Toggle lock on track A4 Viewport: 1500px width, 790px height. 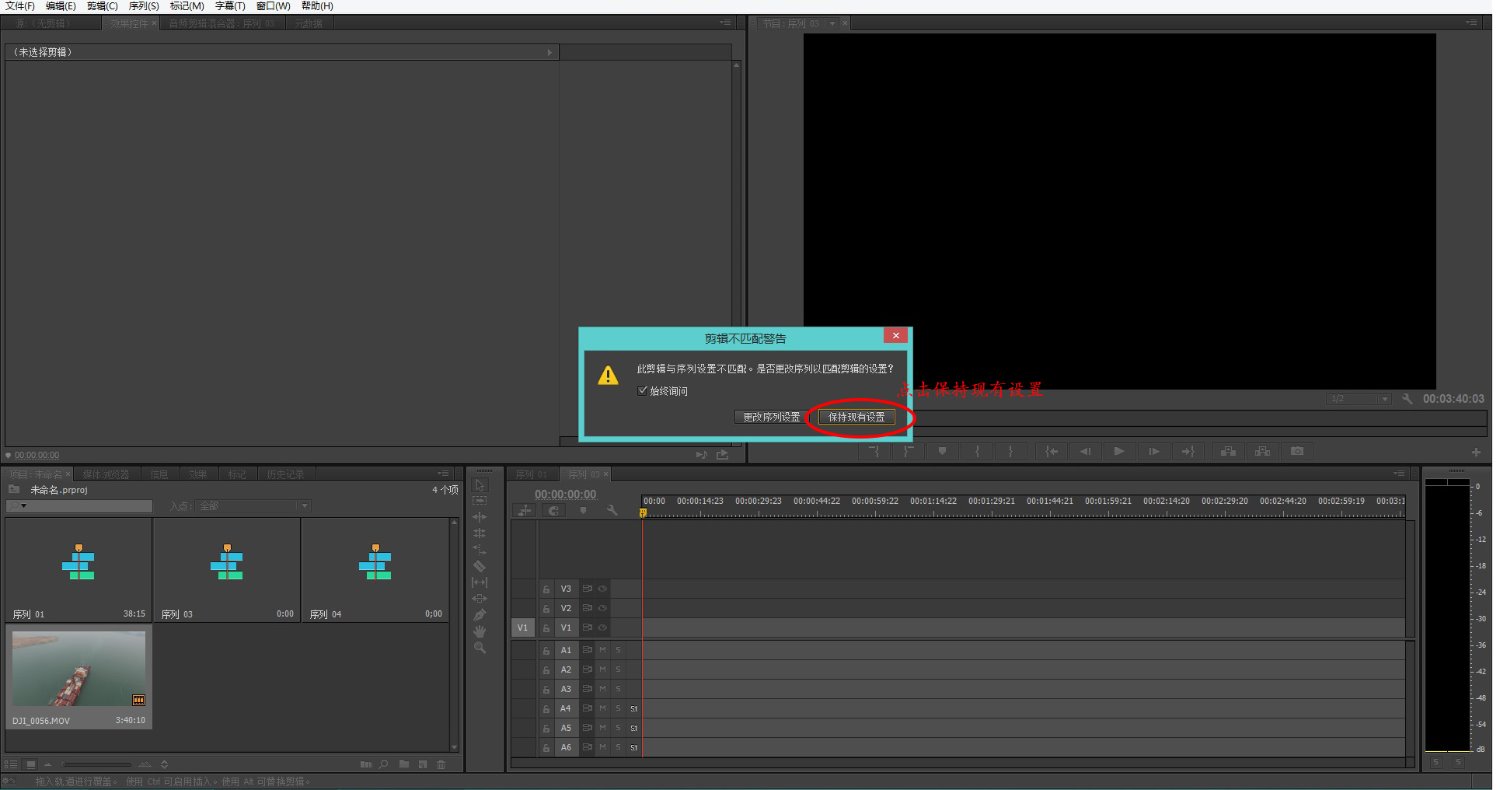546,709
